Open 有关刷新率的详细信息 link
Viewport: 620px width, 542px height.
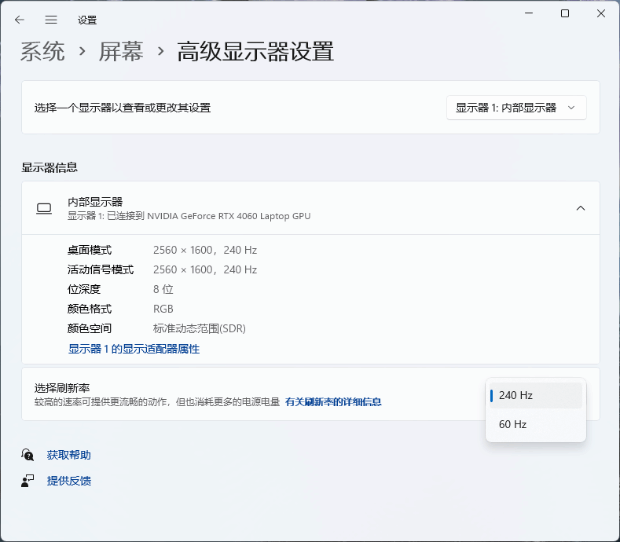pyautogui.click(x=333, y=402)
